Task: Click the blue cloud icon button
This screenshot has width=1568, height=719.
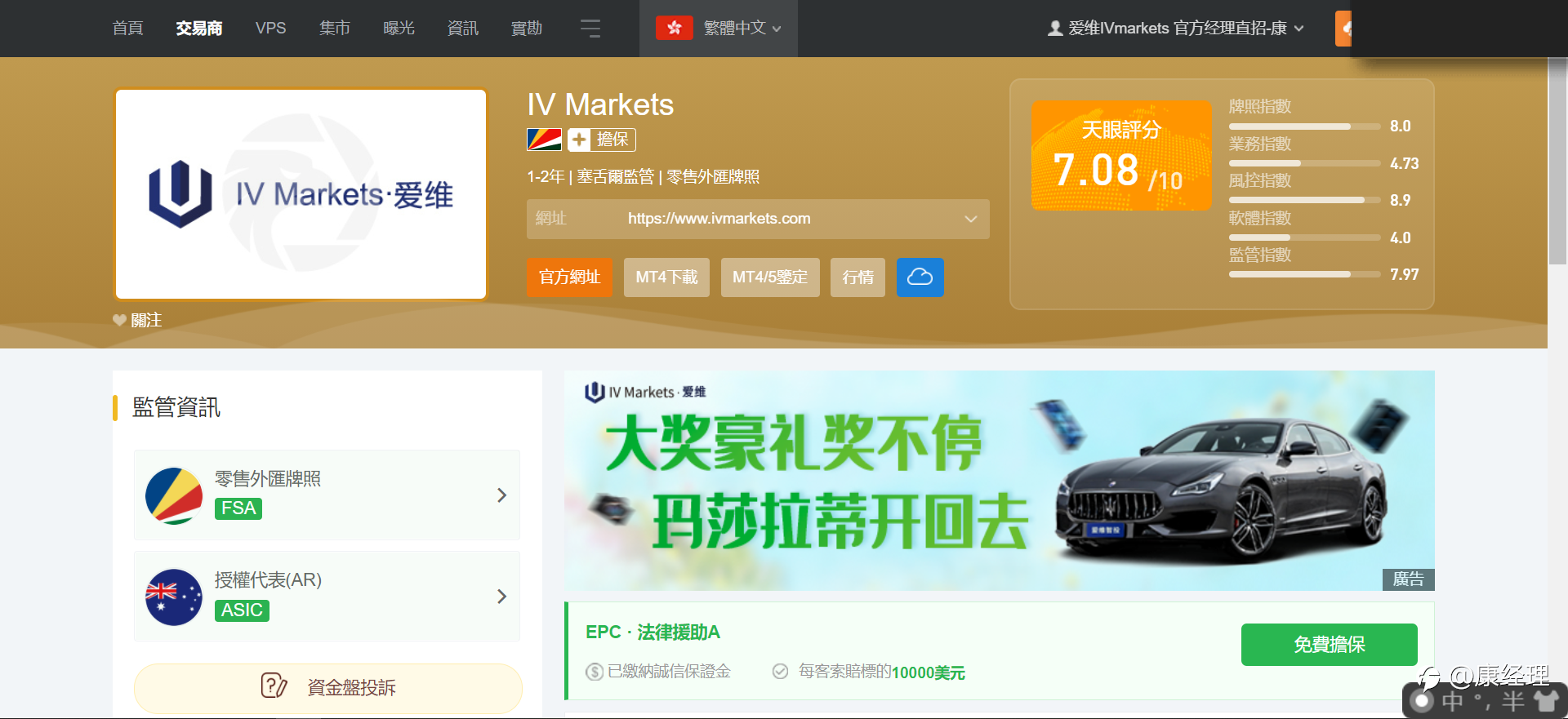Action: coord(920,277)
